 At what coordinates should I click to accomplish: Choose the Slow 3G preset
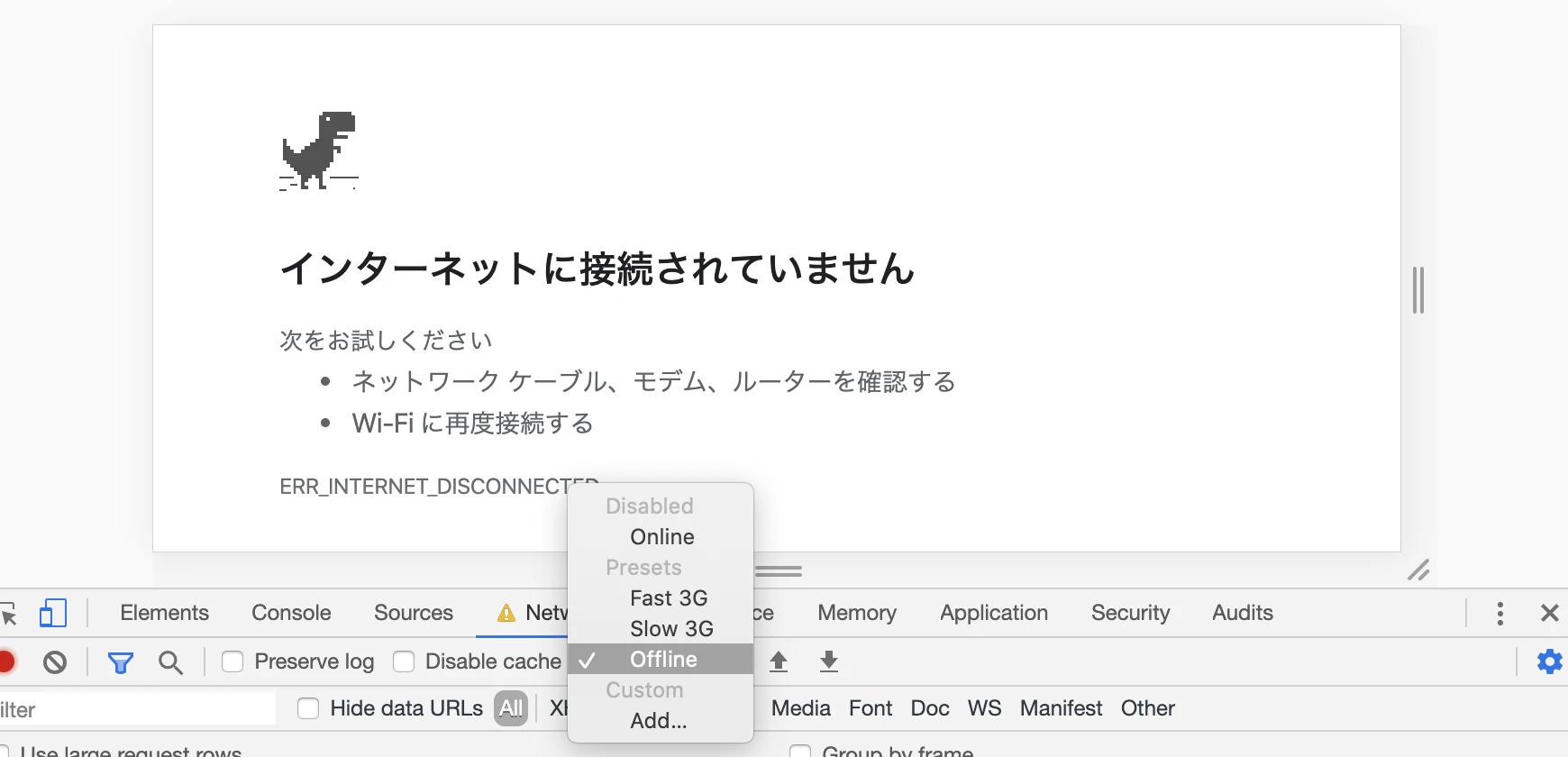click(x=661, y=629)
